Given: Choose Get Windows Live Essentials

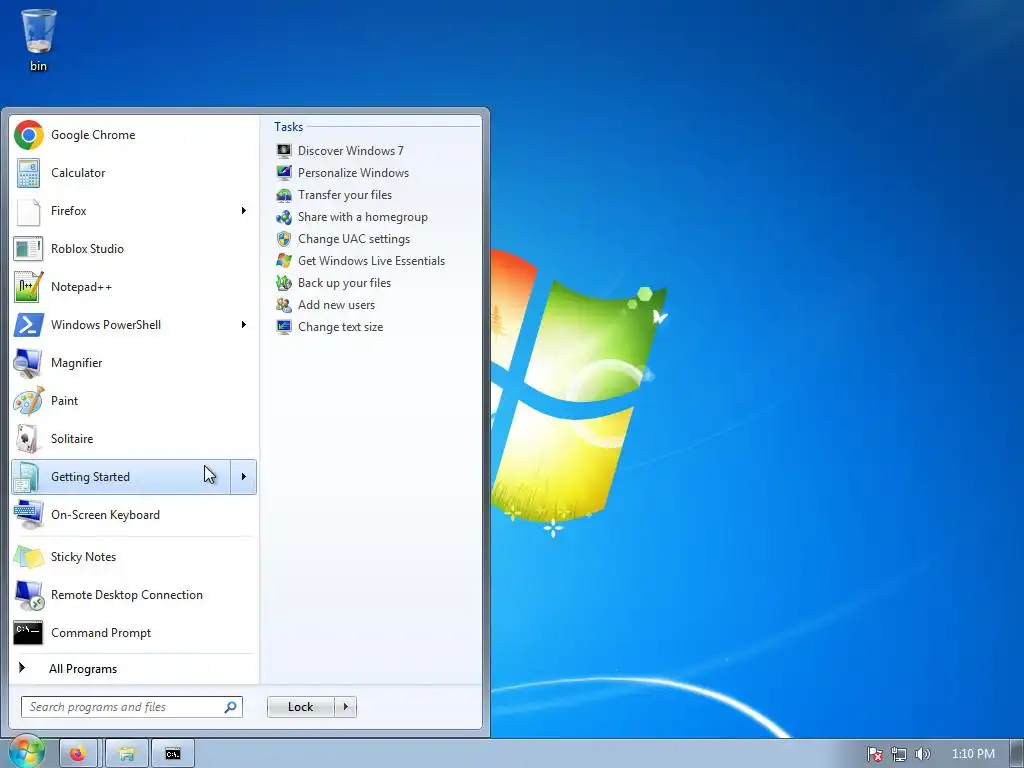Looking at the screenshot, I should pos(371,261).
